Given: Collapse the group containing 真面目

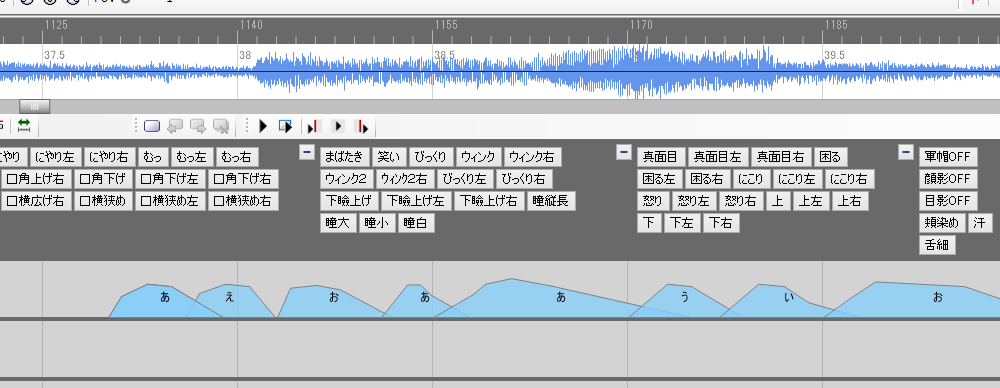Looking at the screenshot, I should [x=623, y=152].
